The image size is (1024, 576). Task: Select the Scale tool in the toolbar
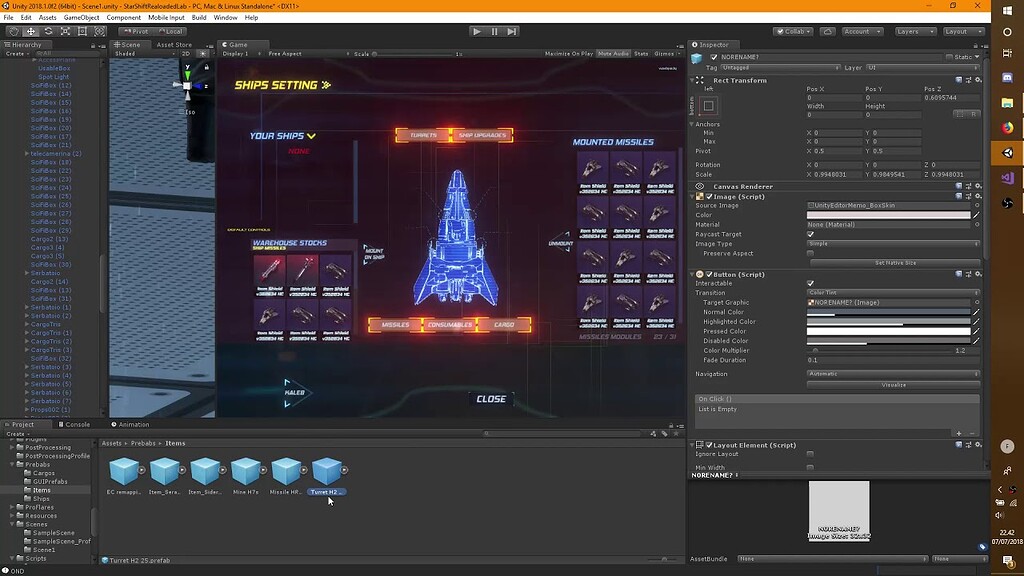point(63,31)
